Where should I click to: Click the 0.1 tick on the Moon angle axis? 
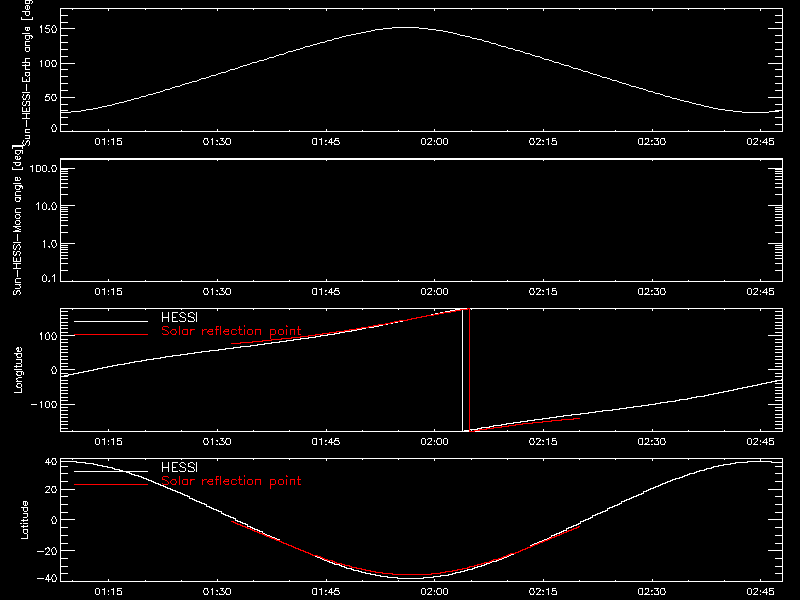(x=49, y=279)
